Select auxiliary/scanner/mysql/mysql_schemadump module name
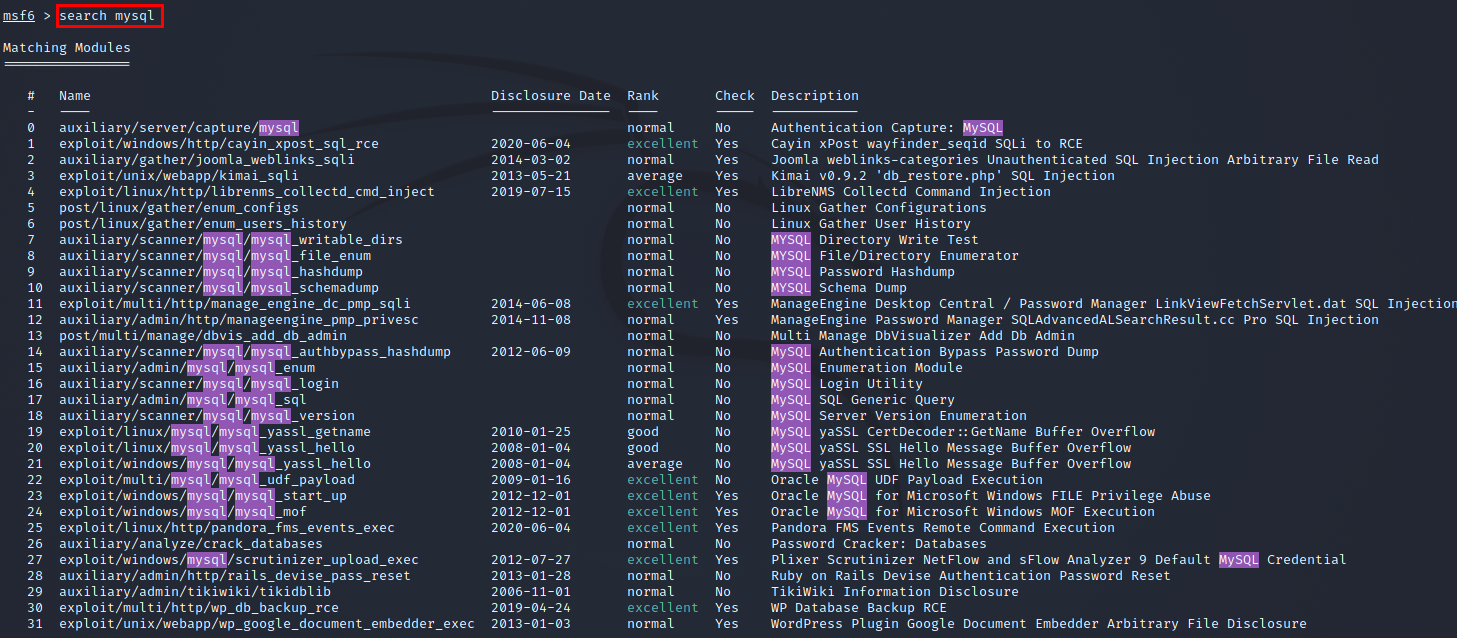The height and width of the screenshot is (638, 1457). click(219, 288)
